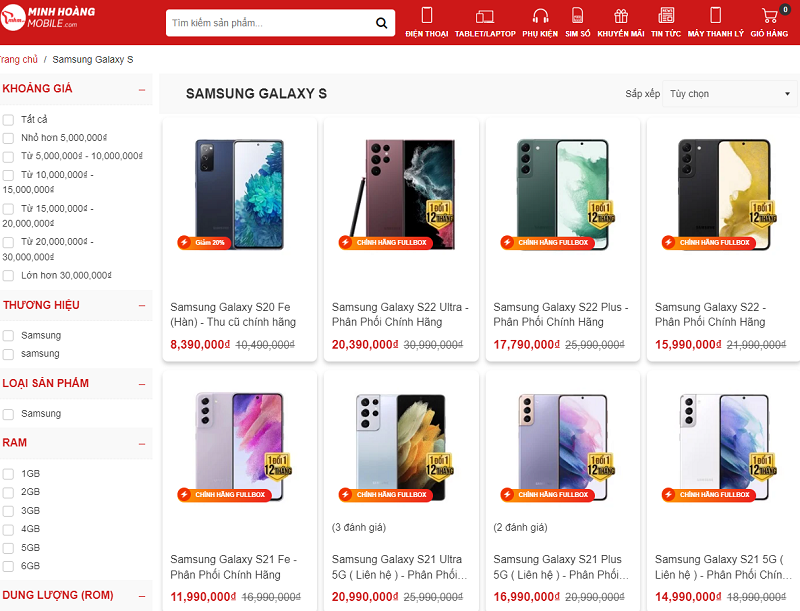Open the Giỏ Hàng shopping cart icon
The image size is (800, 611).
pos(769,16)
